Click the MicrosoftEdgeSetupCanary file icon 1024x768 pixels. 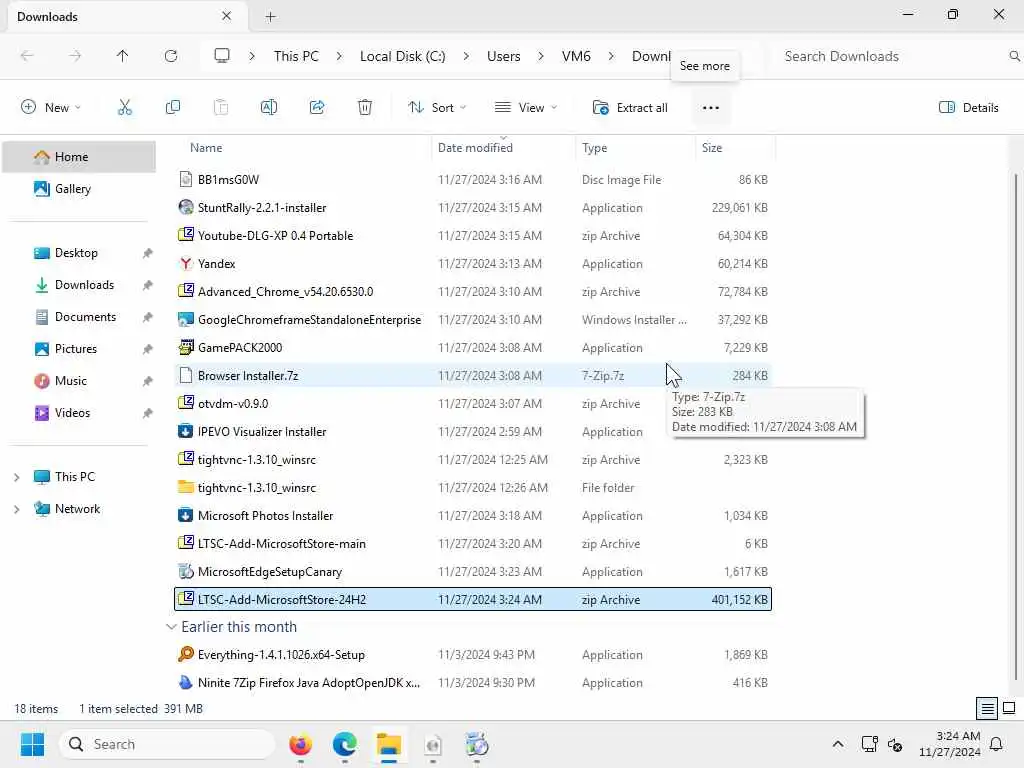click(185, 571)
